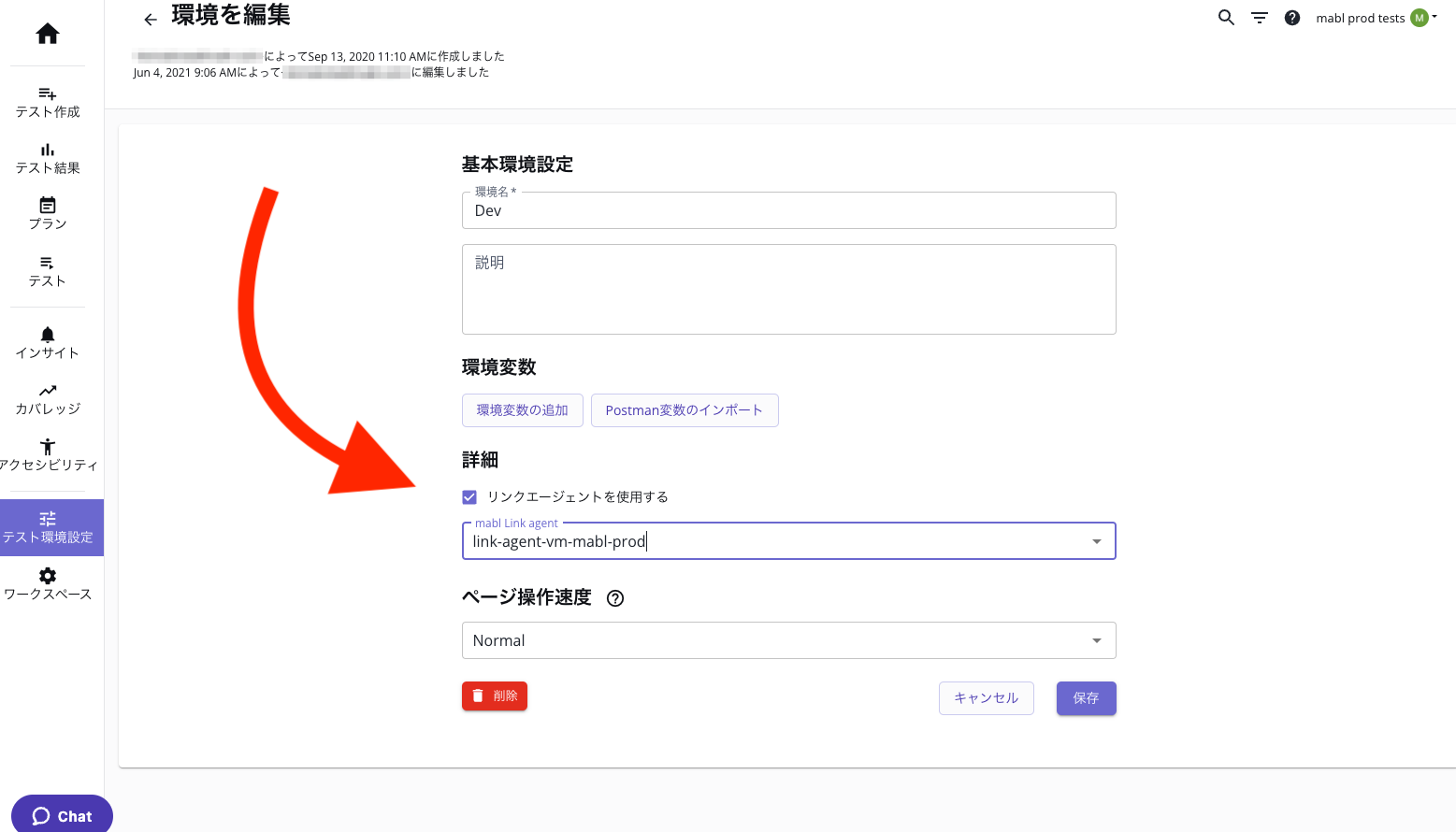Open the mabl prod tests account menu
The width and height of the screenshot is (1456, 832).
1373,17
